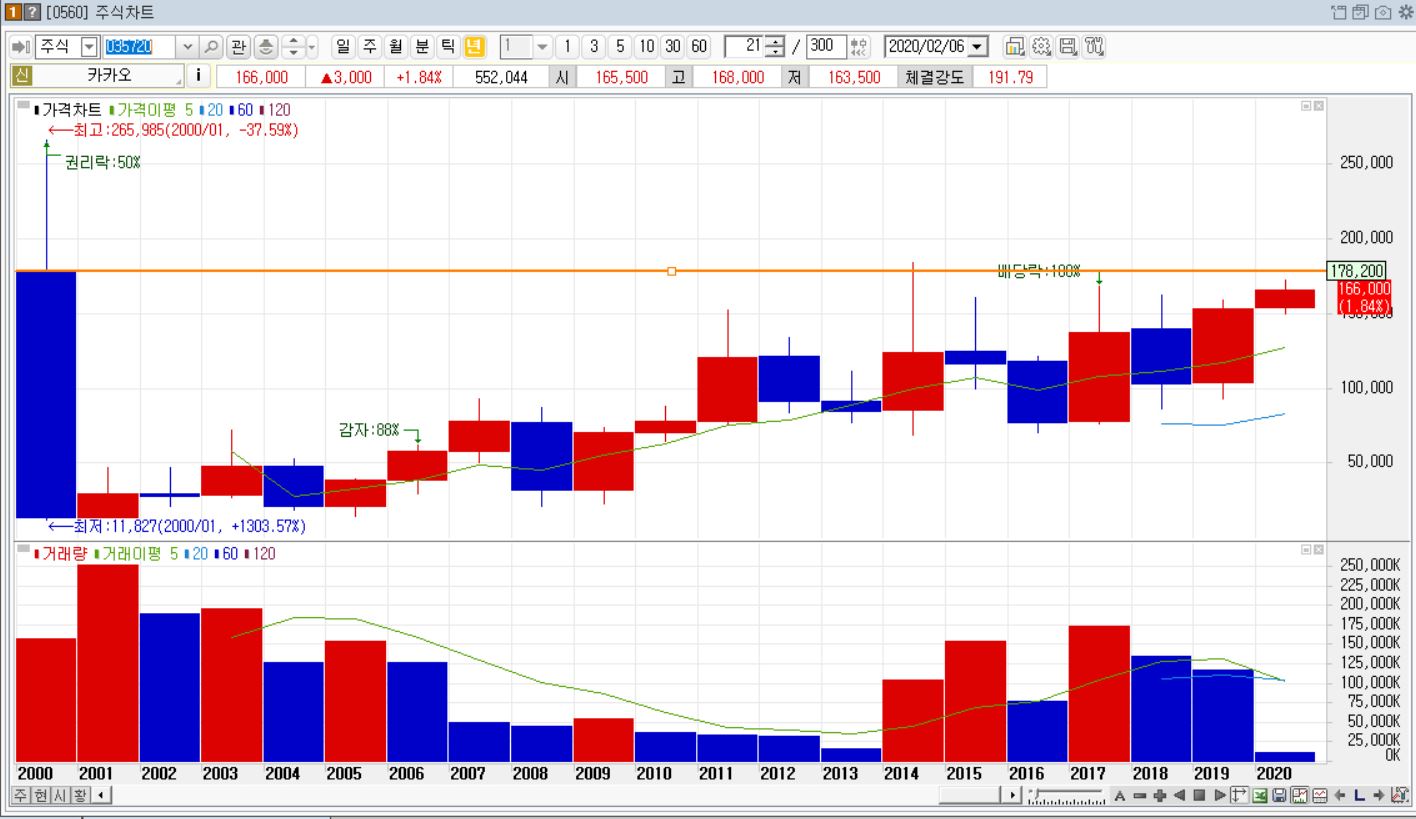This screenshot has height=819, width=1416.
Task: Choose interval button 5
Action: (x=621, y=47)
